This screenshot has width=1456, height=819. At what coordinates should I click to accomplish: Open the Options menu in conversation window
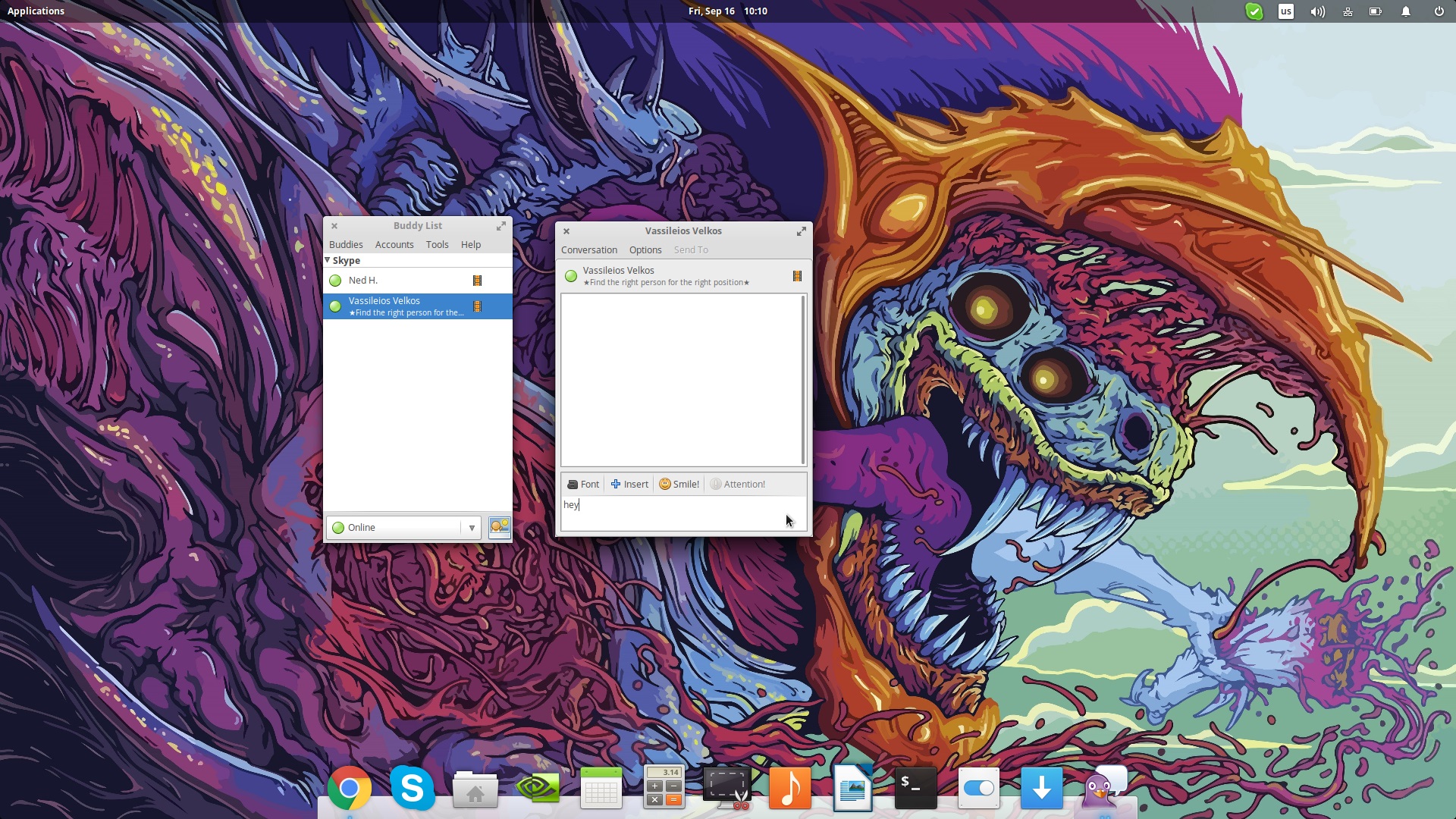(x=645, y=250)
